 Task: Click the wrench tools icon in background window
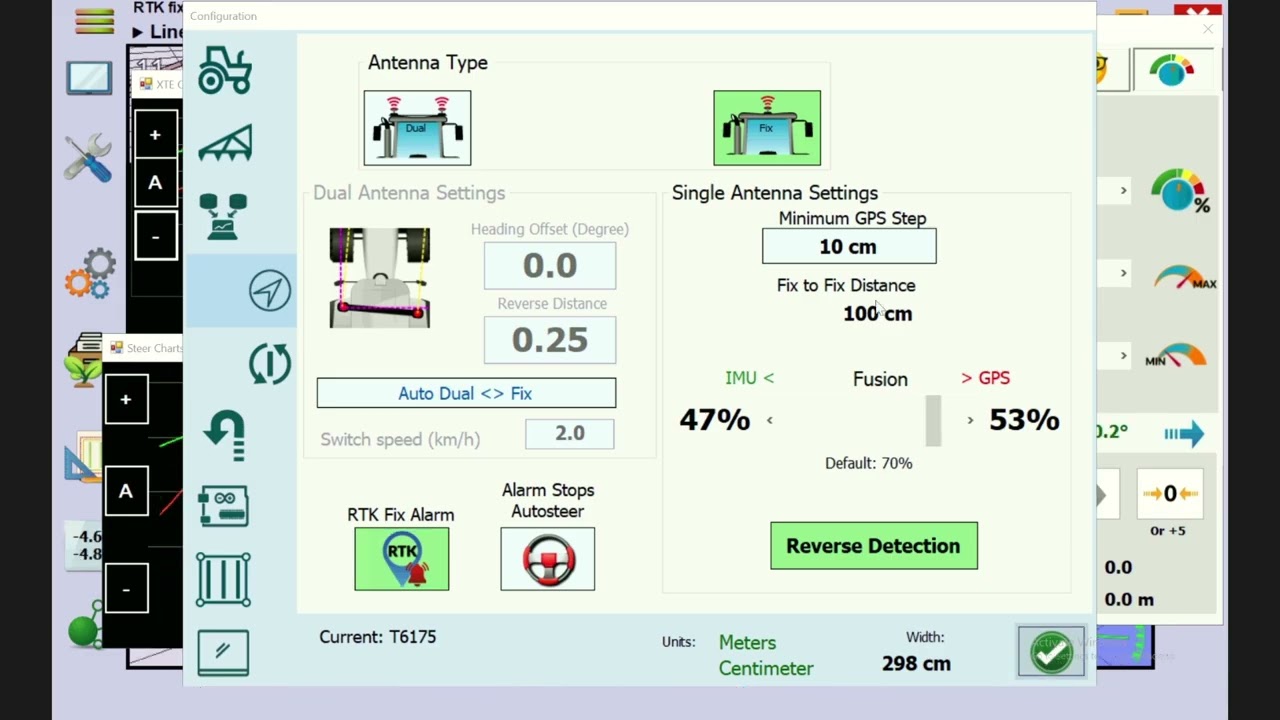(88, 158)
